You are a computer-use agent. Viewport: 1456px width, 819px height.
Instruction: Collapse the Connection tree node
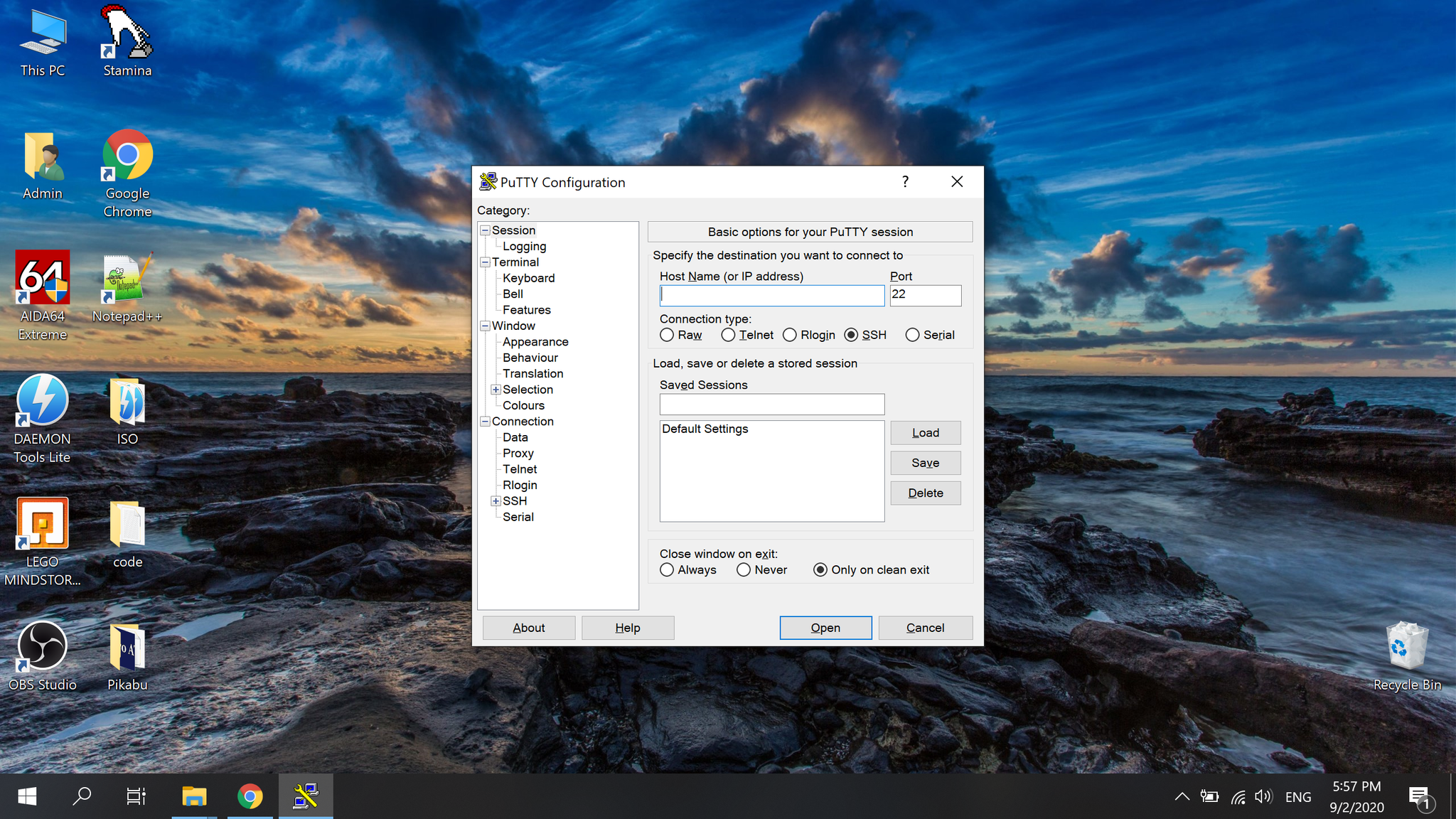coord(485,422)
